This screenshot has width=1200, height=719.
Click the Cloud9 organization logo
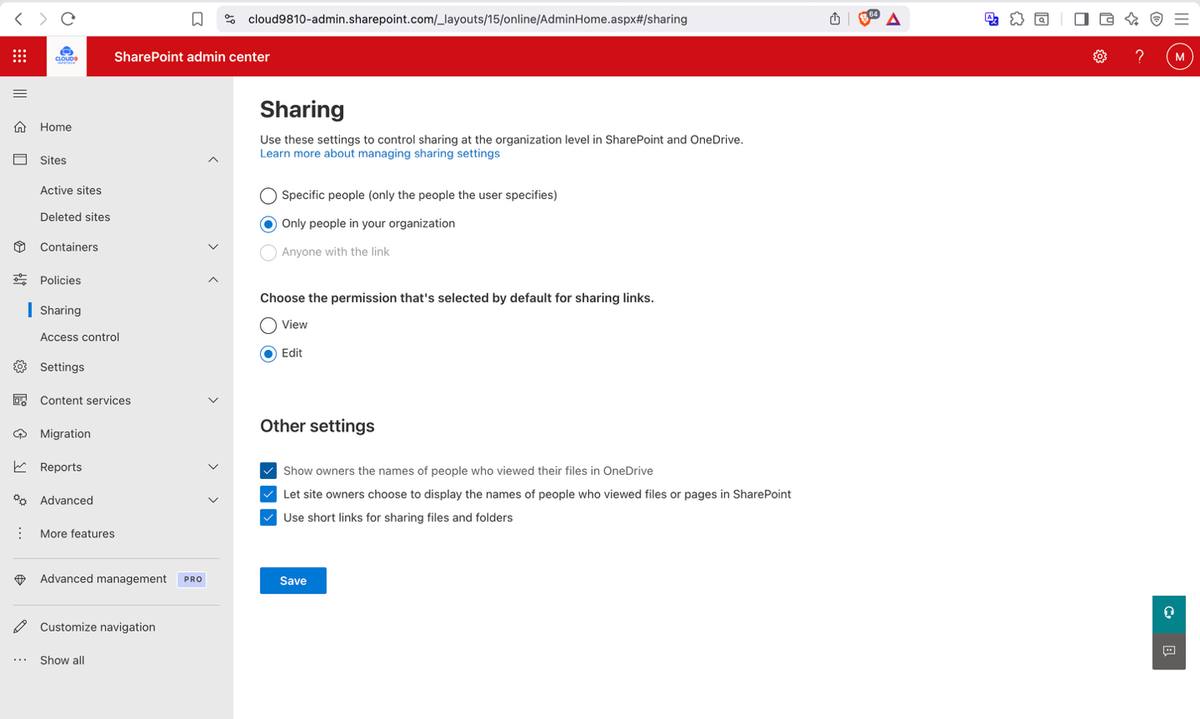68,57
